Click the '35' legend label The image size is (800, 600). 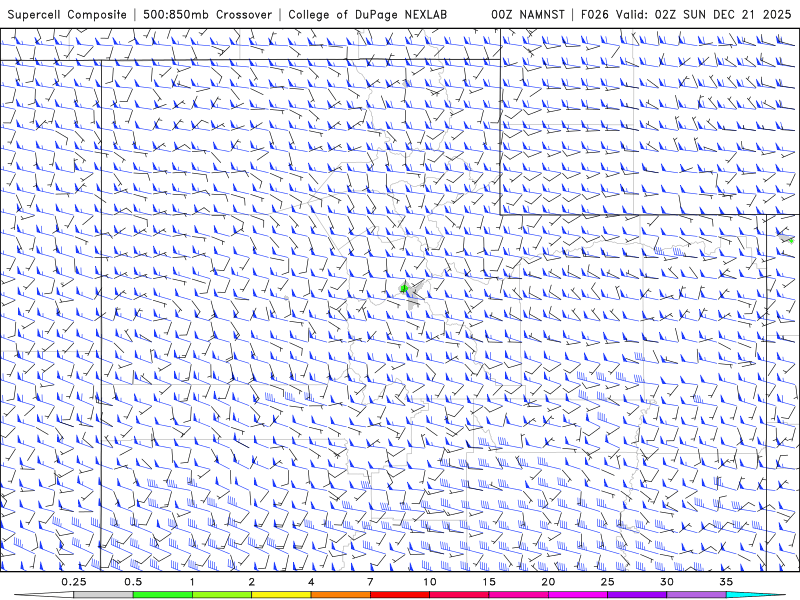click(726, 582)
